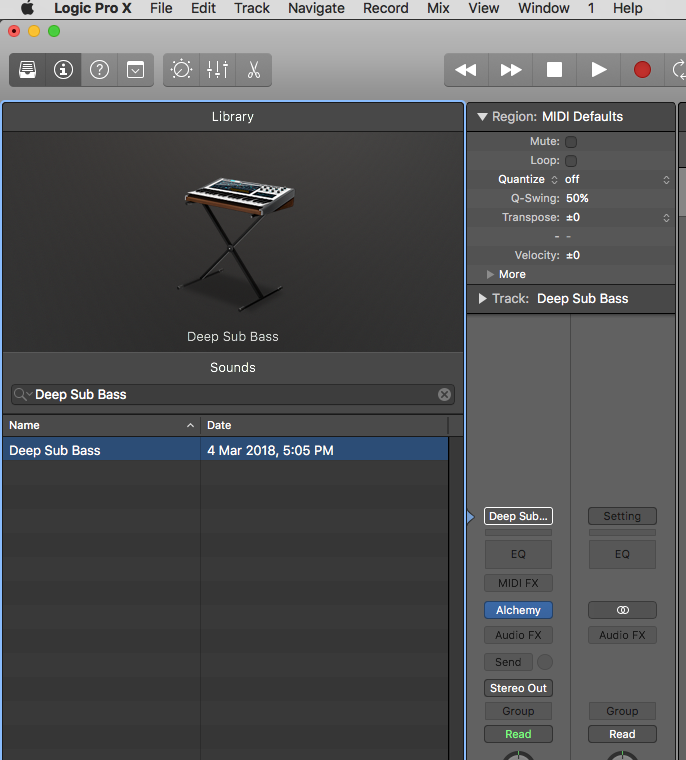Enable the Mute checkbox in Region inspector
Screen dimensions: 686x760
pos(571,142)
